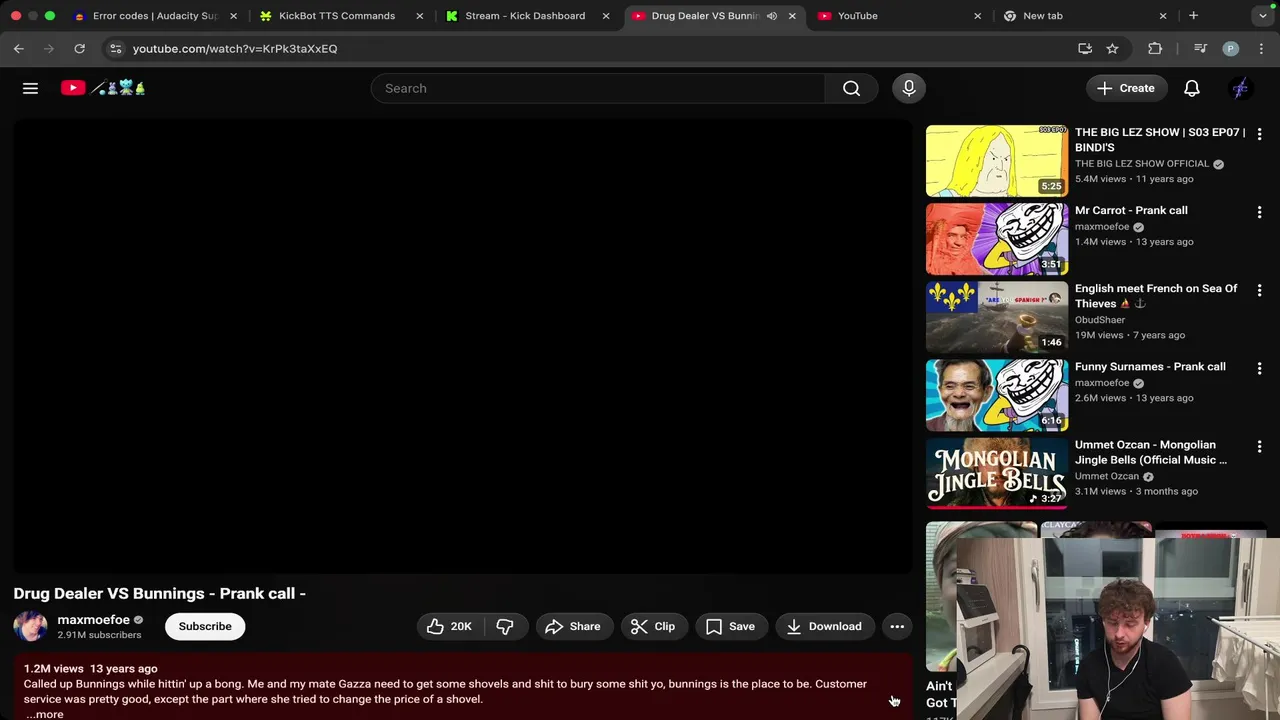Click the Clip button
This screenshot has height=720, width=1280.
point(653,626)
